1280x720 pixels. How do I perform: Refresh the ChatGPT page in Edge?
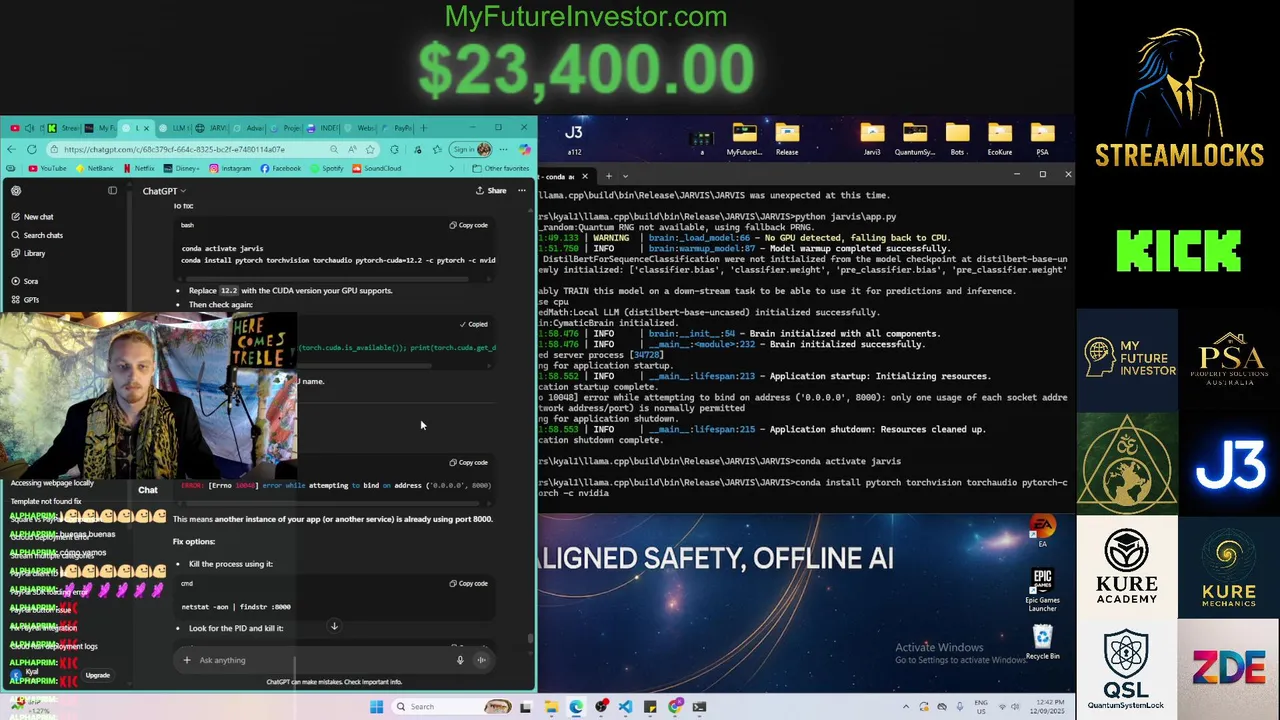pos(31,149)
